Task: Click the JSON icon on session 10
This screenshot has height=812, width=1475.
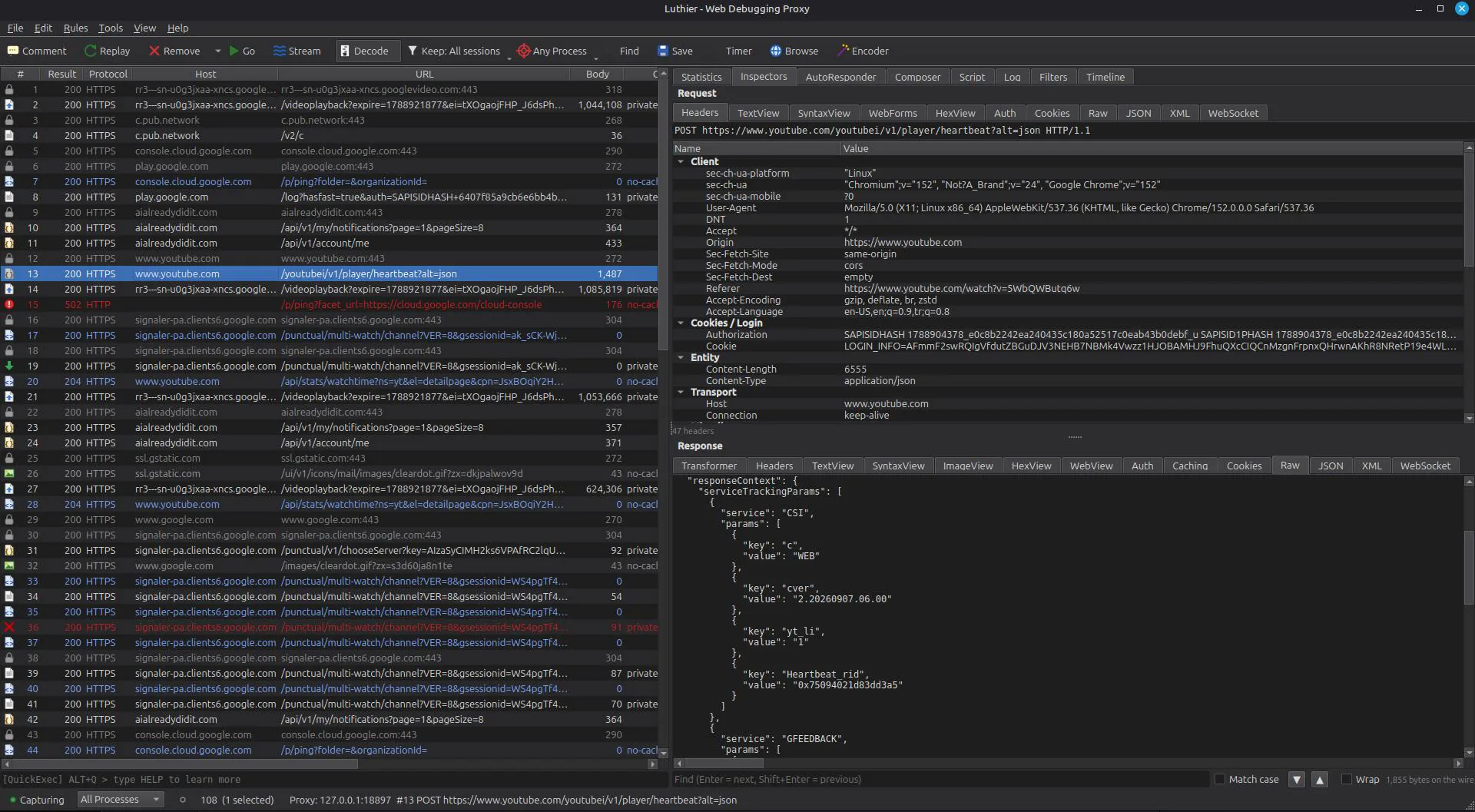Action: 9,227
